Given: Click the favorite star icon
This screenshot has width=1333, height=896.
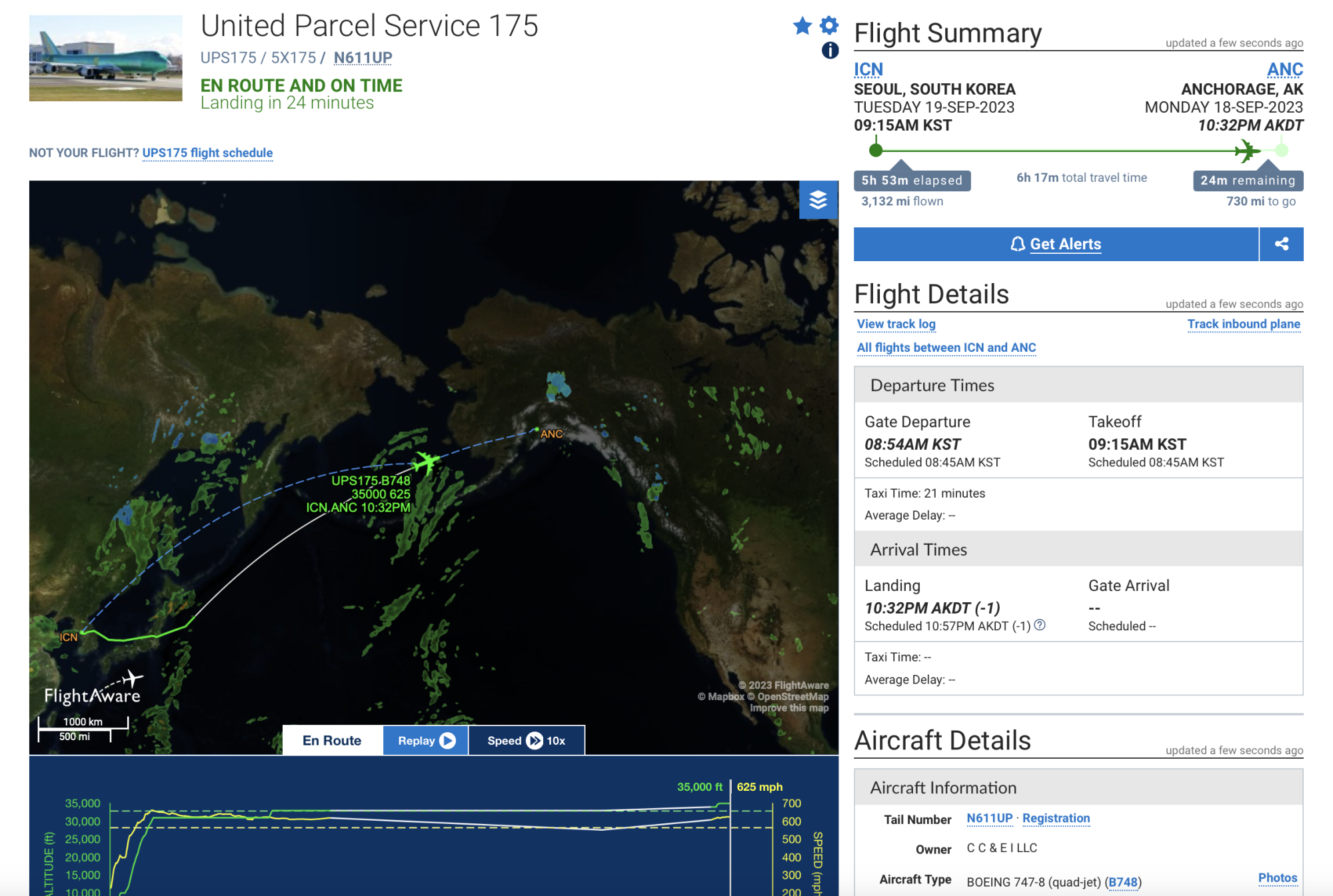Looking at the screenshot, I should (x=802, y=26).
